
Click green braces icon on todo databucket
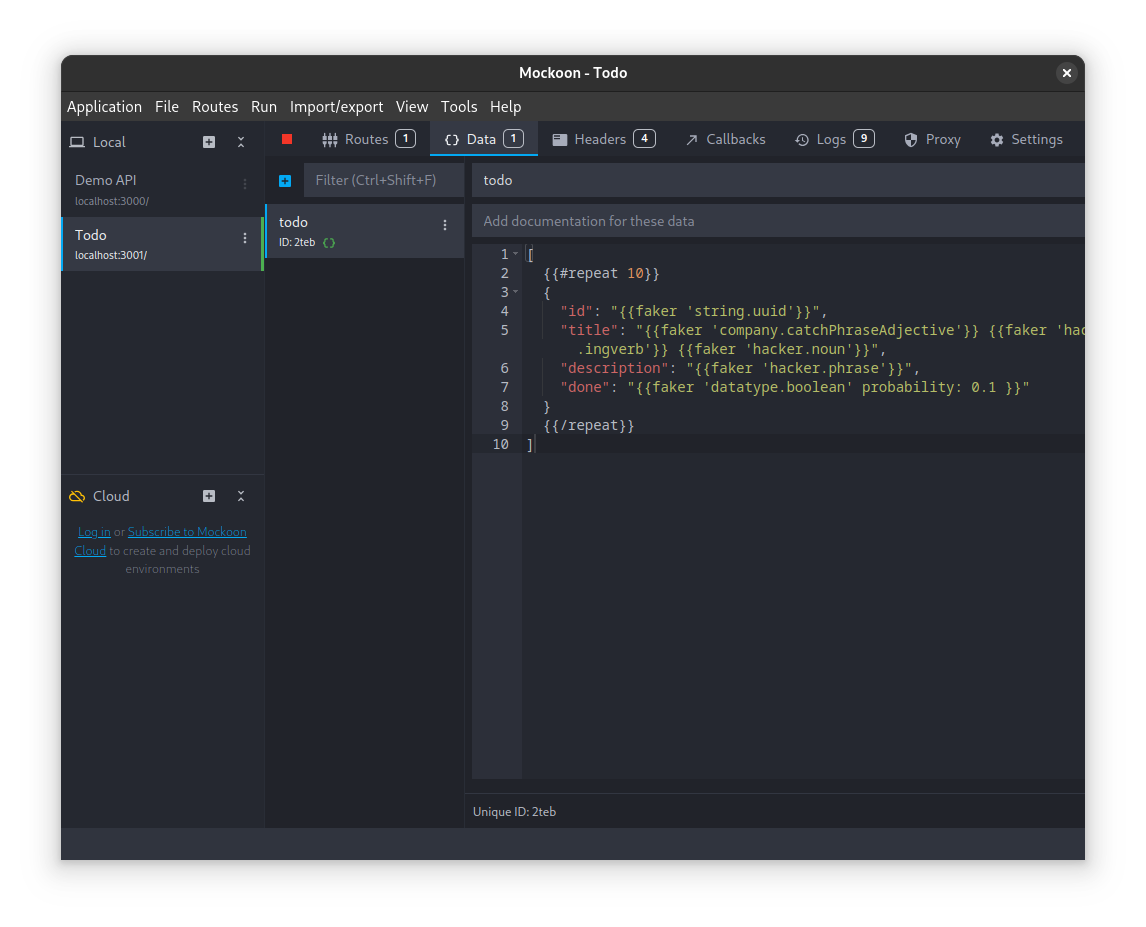point(329,243)
